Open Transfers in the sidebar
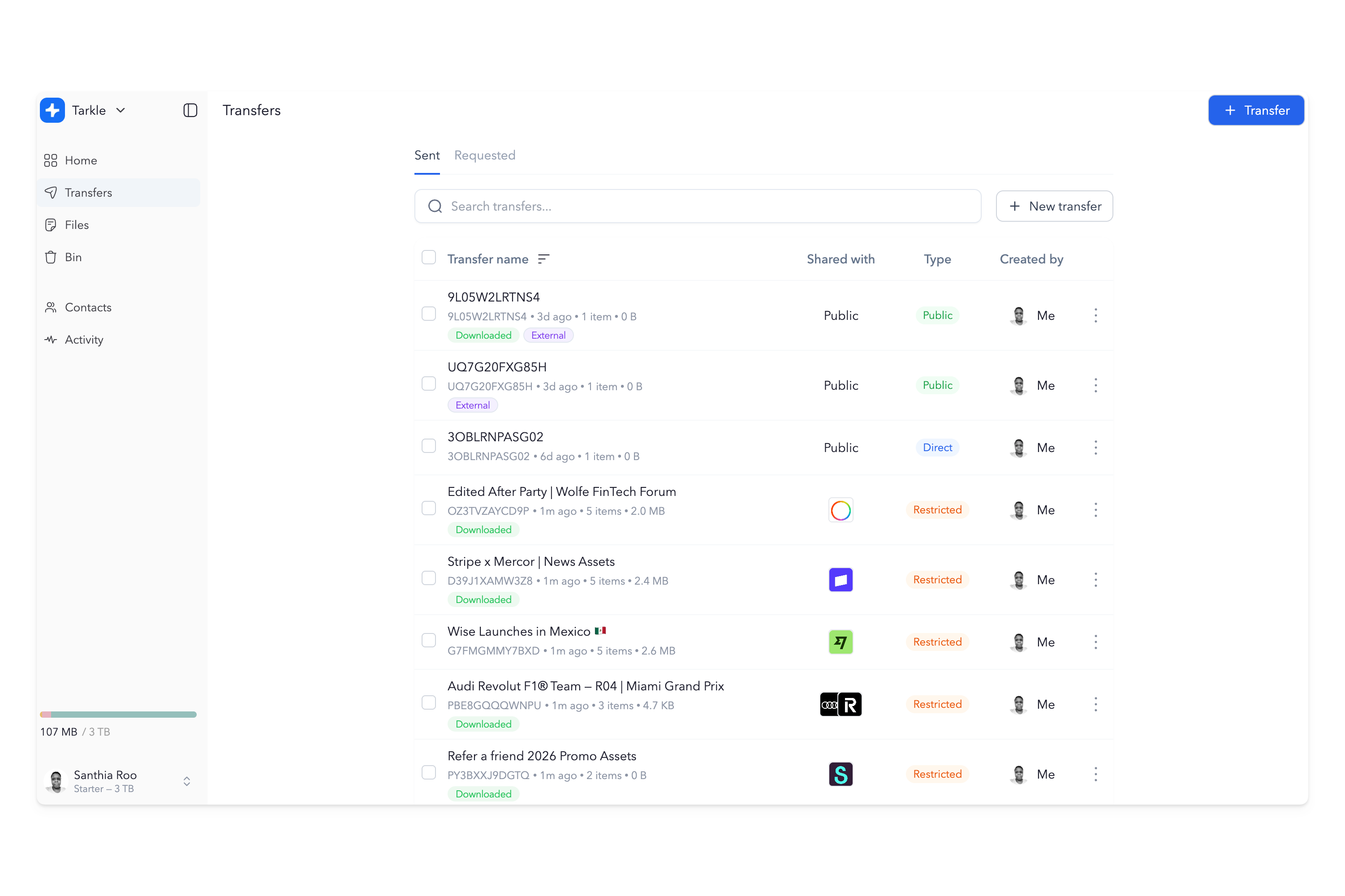 click(x=118, y=193)
